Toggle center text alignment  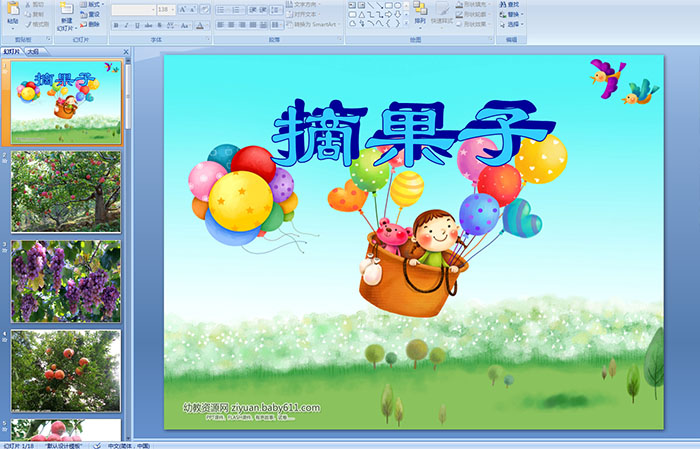click(x=231, y=25)
